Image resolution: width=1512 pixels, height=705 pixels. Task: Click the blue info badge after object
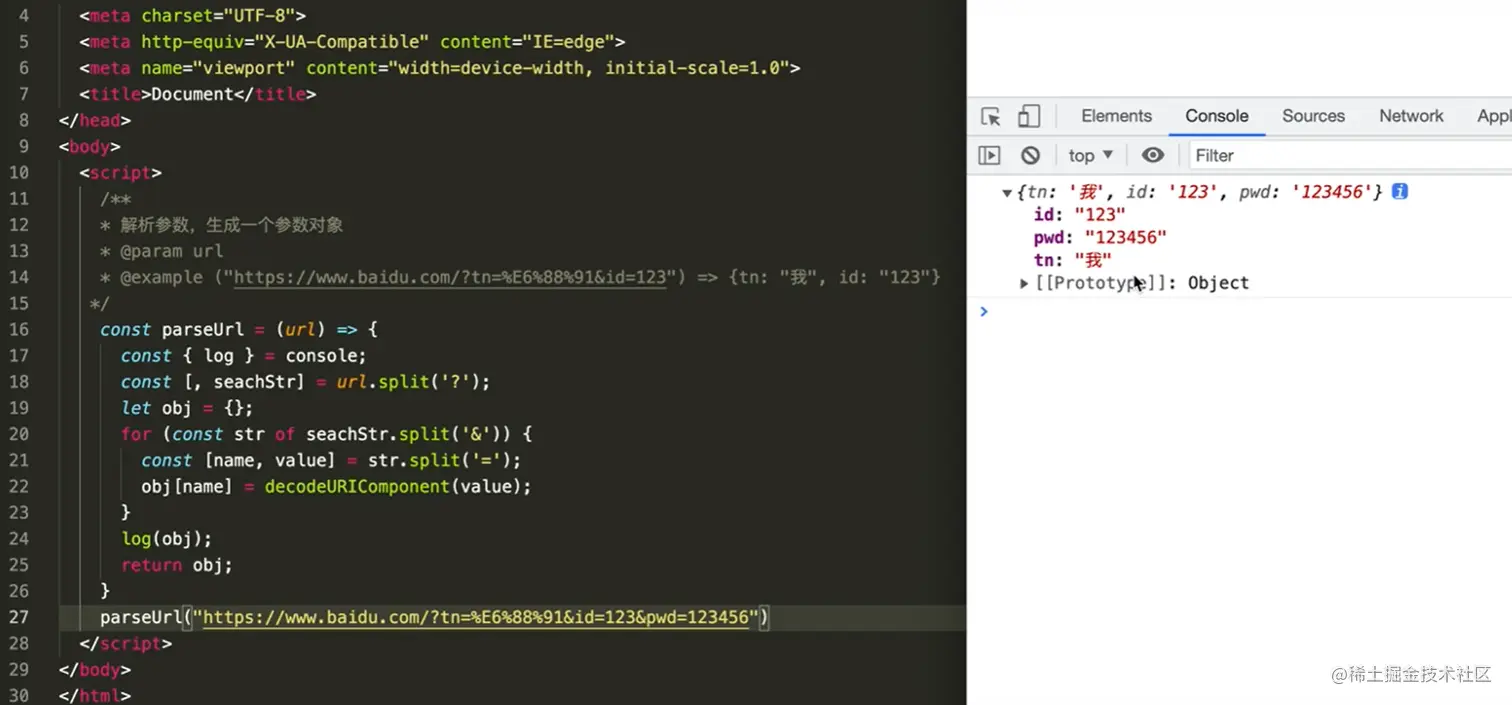(x=1400, y=191)
